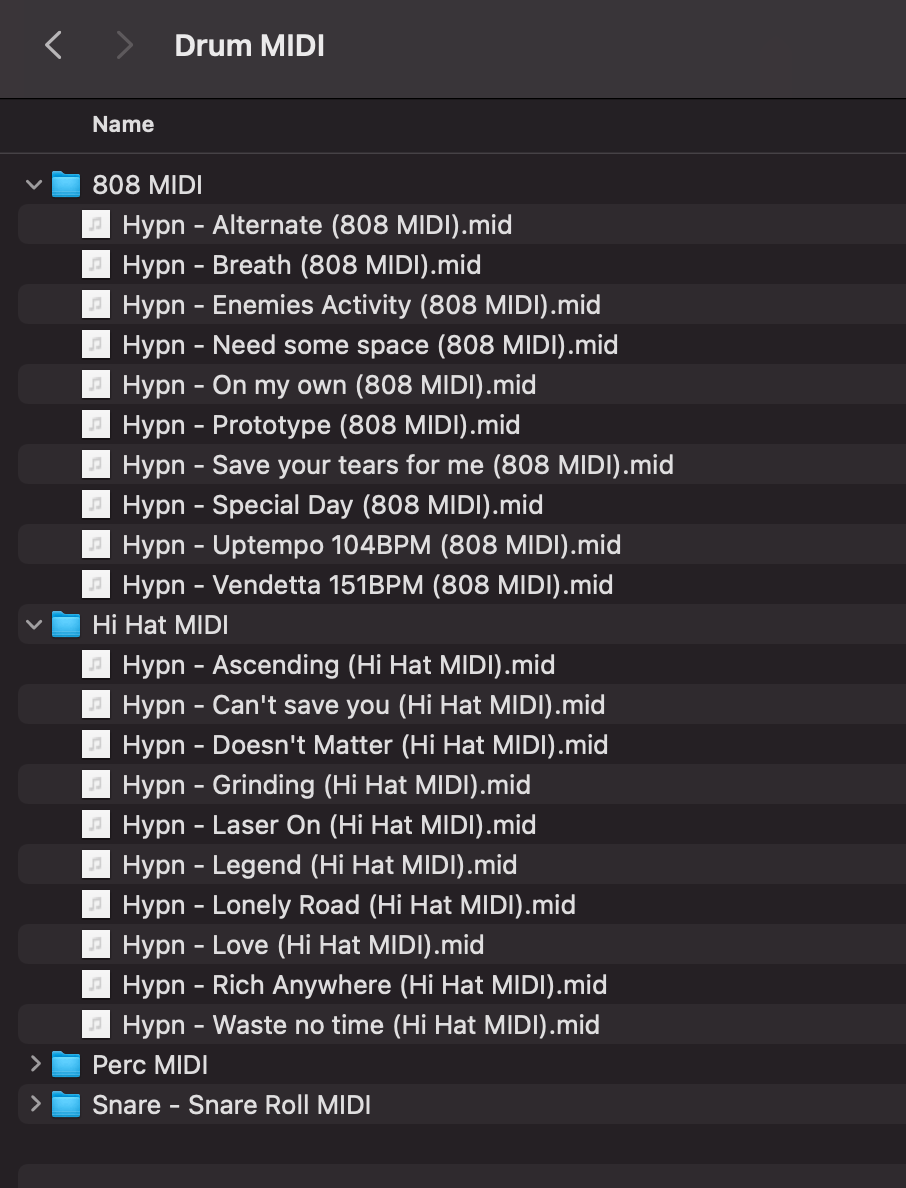906x1188 pixels.
Task: Click the music note icon beside Hypn - Ascending
Action: pos(95,664)
